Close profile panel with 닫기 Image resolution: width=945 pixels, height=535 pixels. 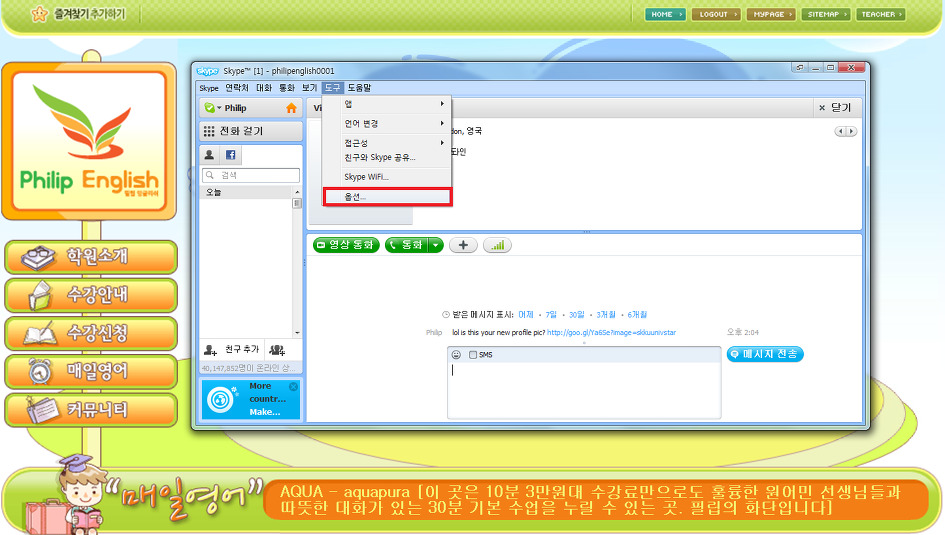835,107
